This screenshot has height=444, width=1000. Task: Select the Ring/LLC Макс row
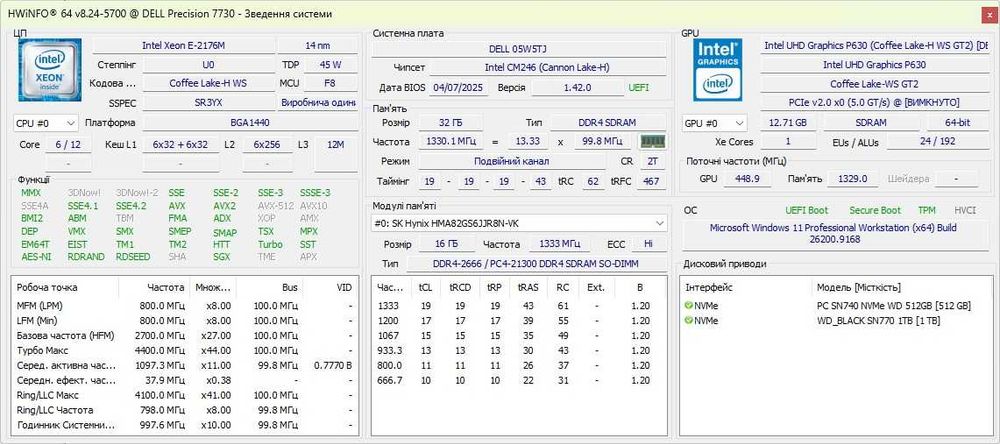185,395
